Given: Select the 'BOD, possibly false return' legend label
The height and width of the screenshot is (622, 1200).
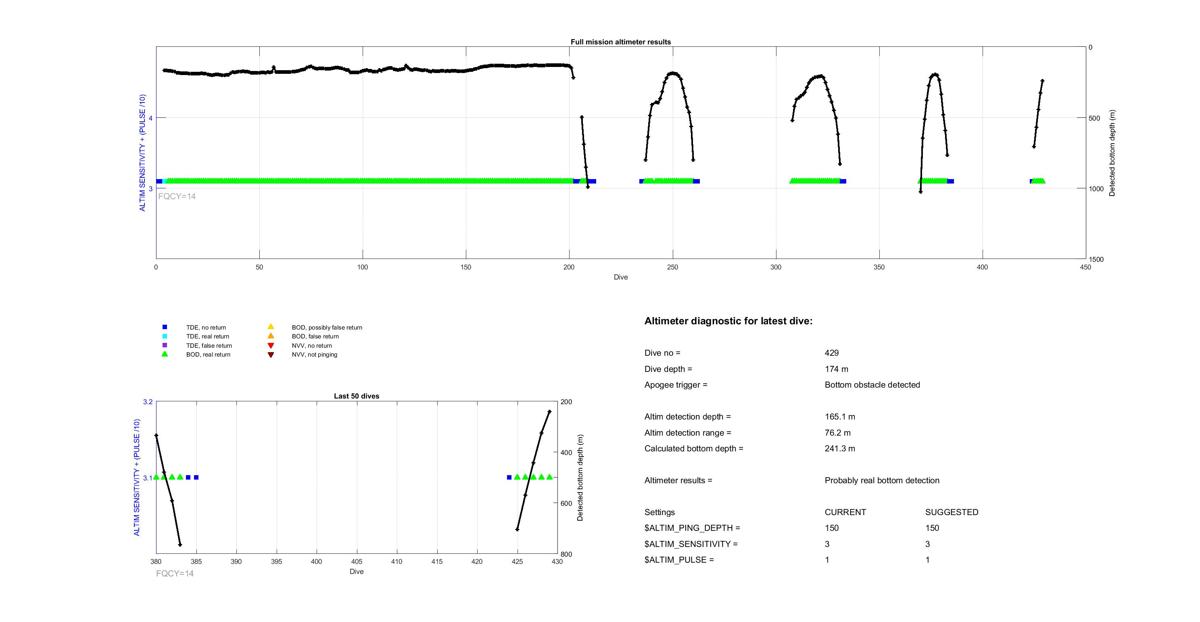Looking at the screenshot, I should (327, 327).
